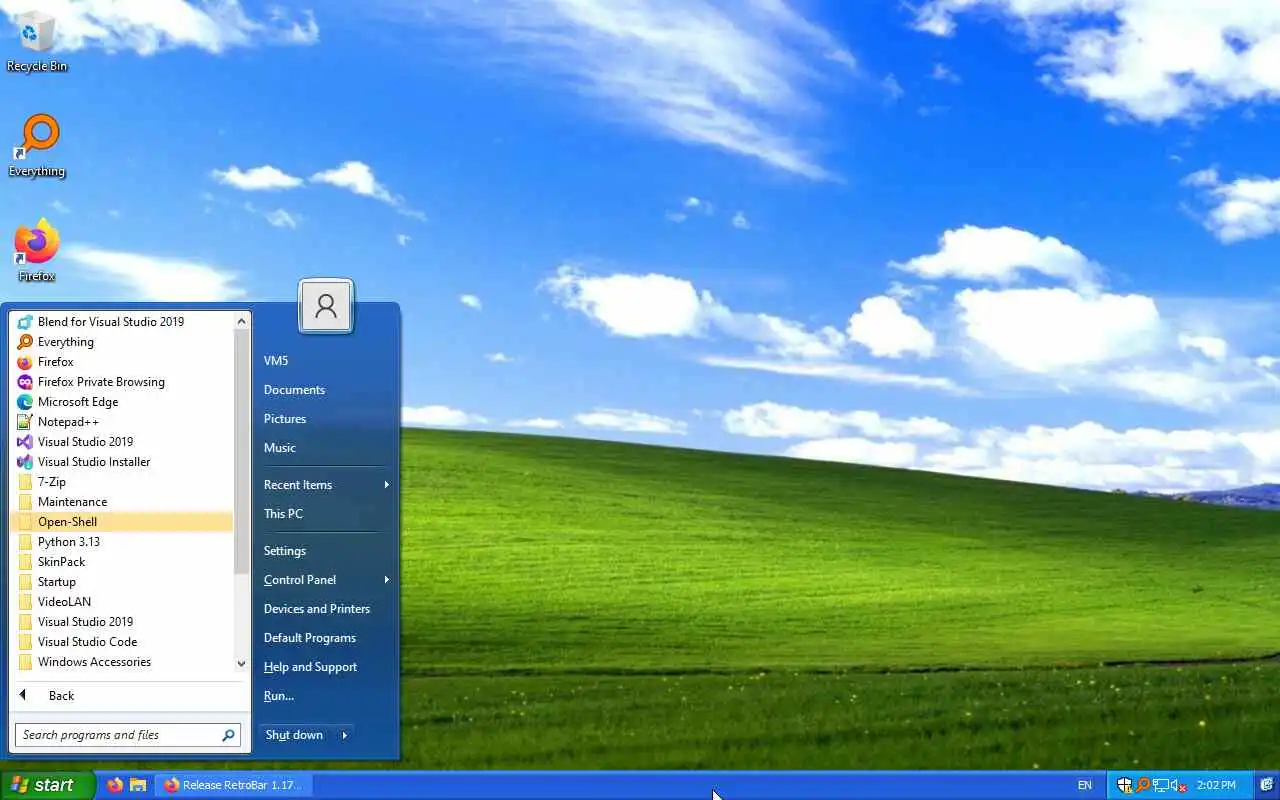1280x800 pixels.
Task: Expand the SkinPack folder
Action: [122, 562]
